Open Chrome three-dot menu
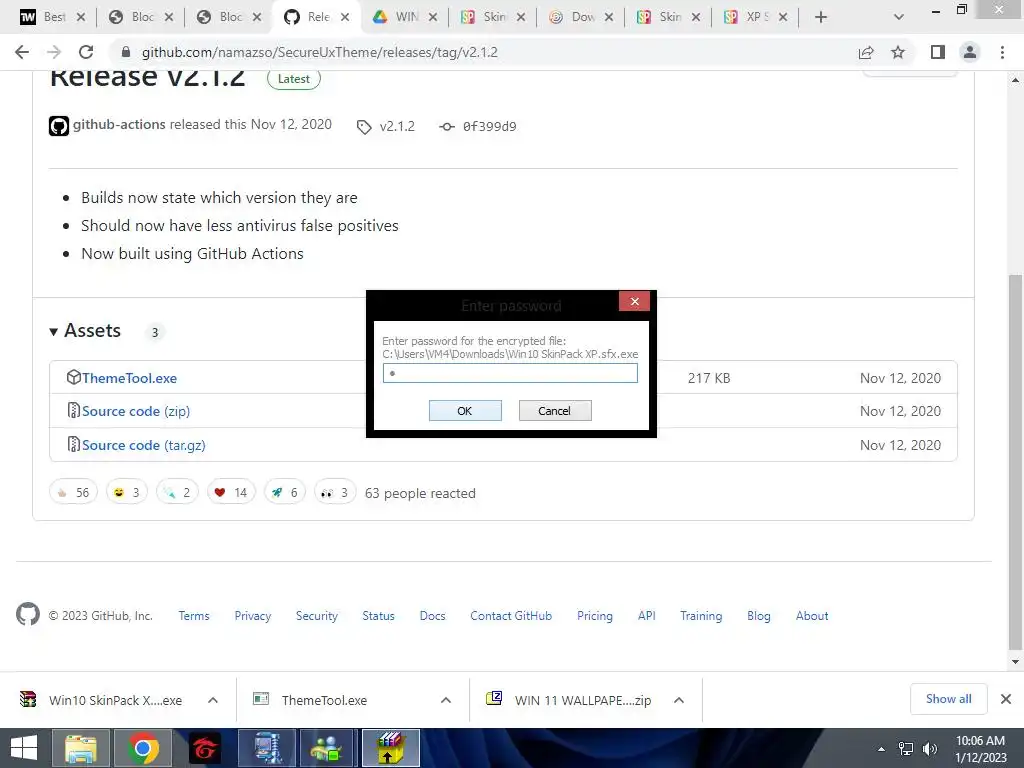The image size is (1024, 768). [1002, 52]
